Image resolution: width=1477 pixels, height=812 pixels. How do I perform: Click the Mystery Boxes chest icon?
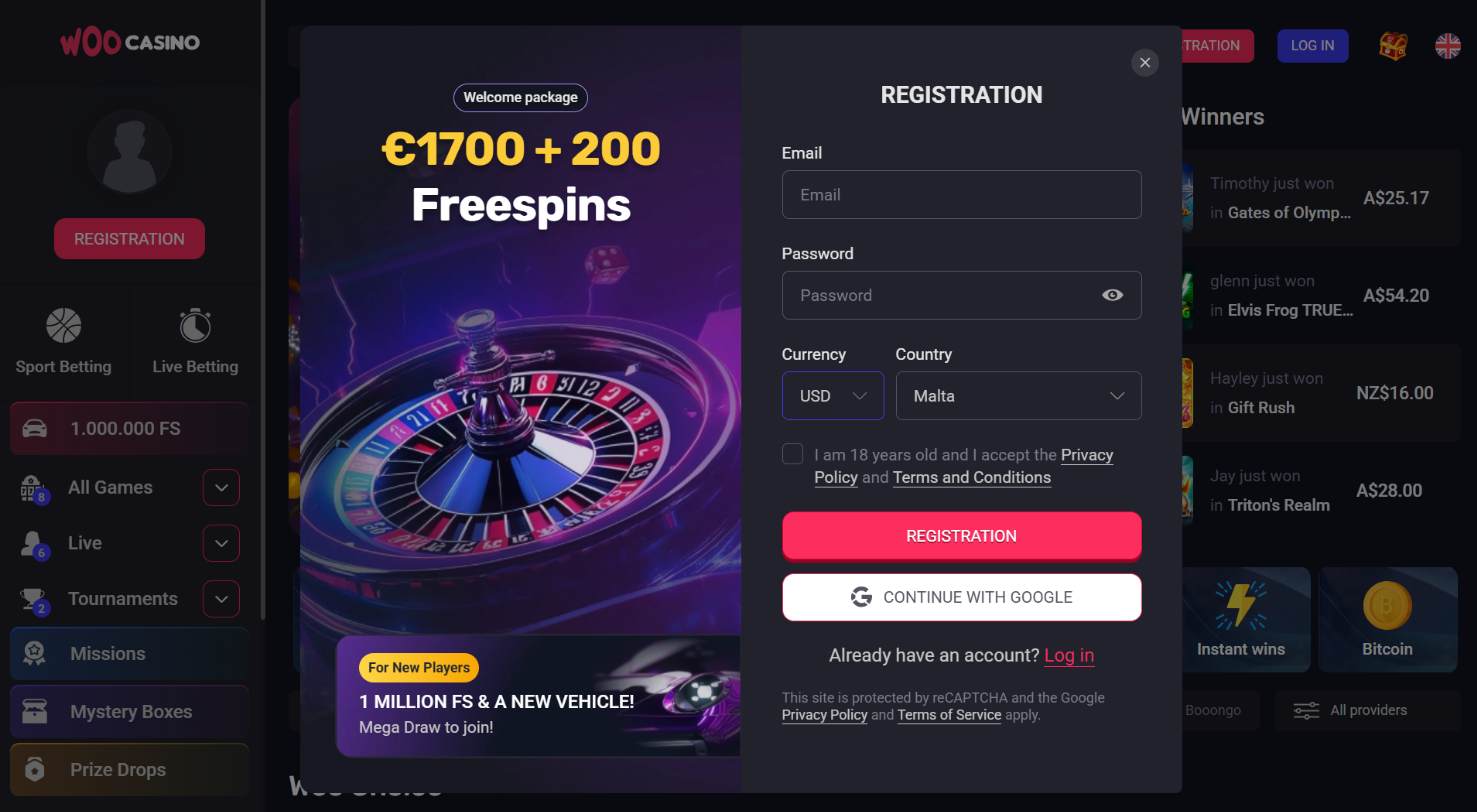35,712
